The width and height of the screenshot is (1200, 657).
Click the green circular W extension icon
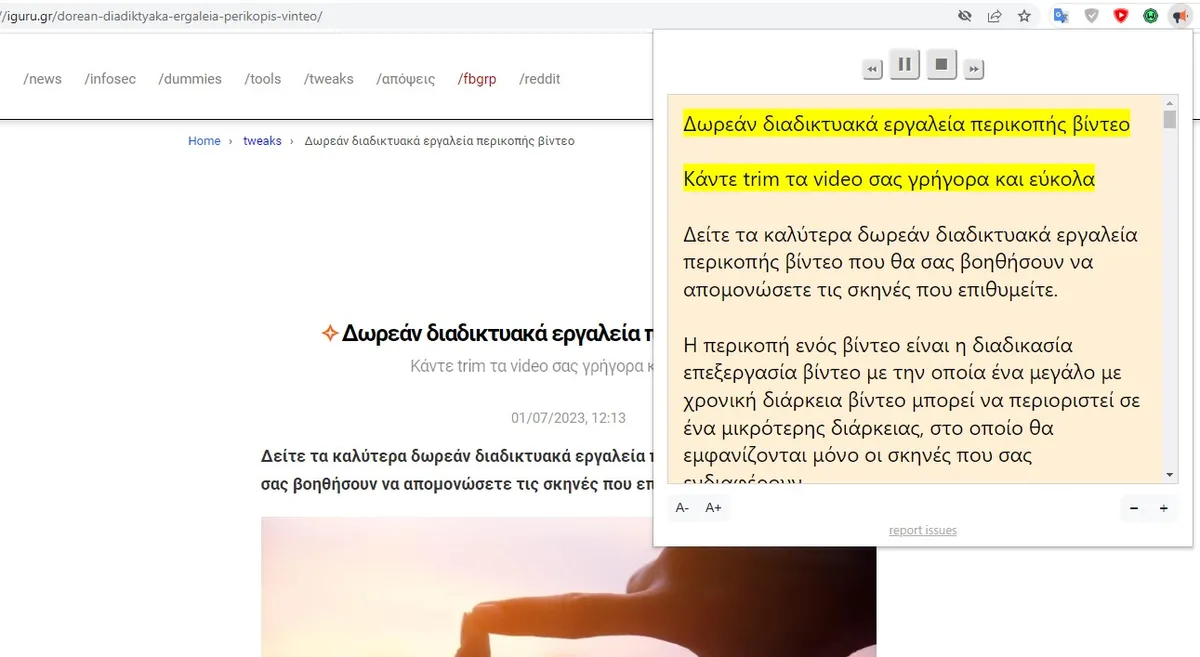tap(1151, 16)
